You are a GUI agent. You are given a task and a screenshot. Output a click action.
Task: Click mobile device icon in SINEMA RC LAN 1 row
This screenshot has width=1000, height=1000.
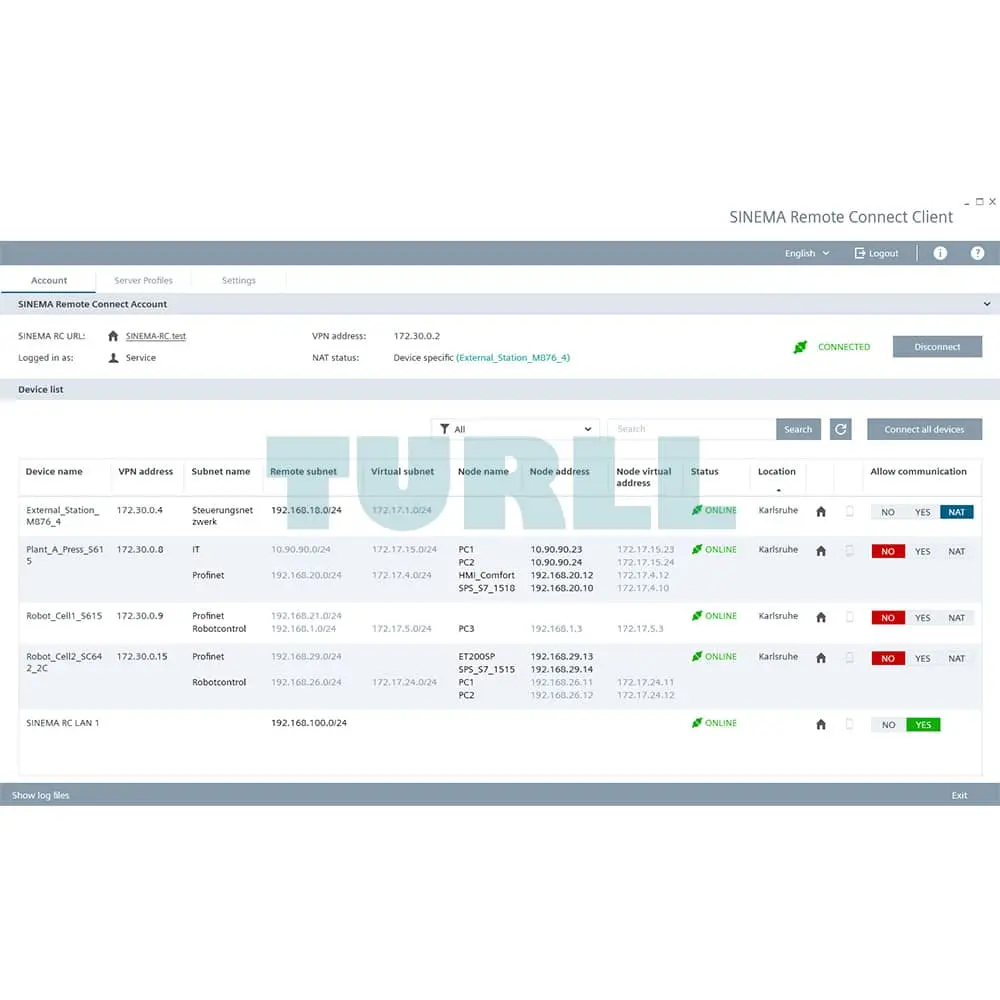coord(849,724)
